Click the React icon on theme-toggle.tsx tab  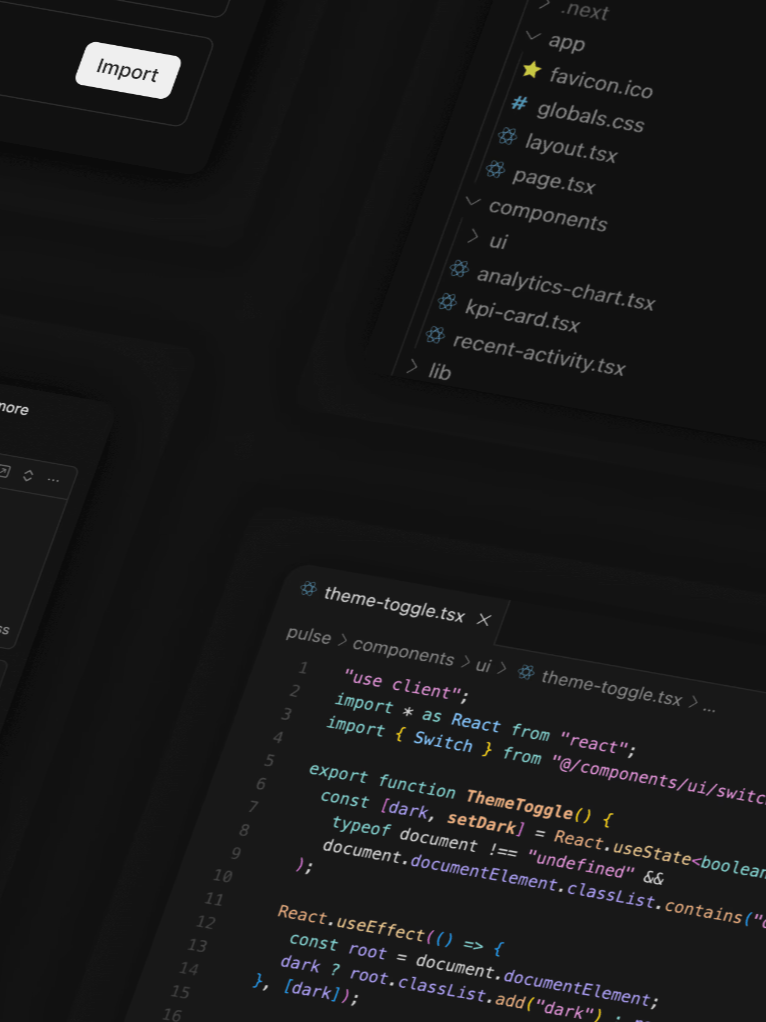308,589
